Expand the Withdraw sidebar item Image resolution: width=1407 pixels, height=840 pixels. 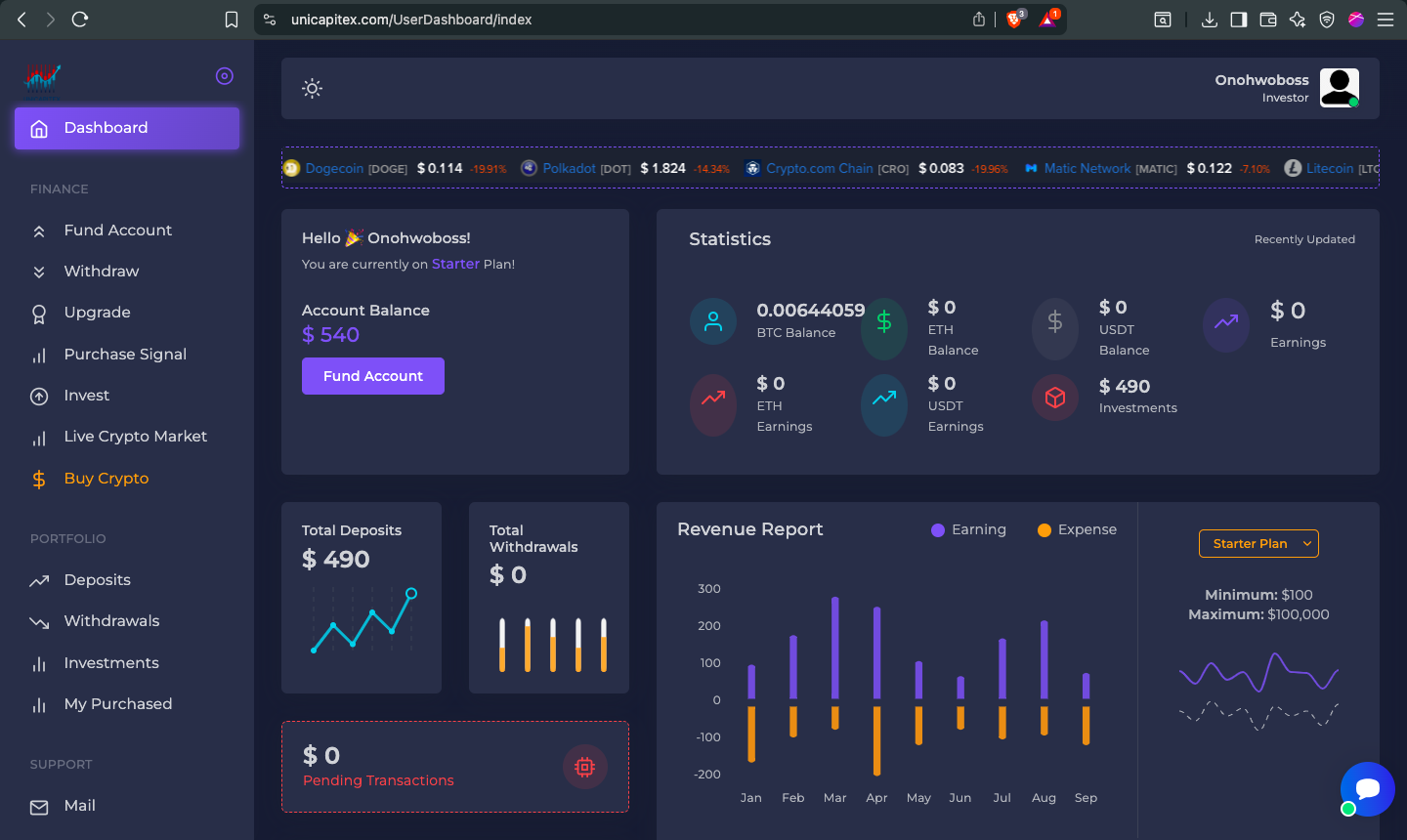(x=102, y=272)
